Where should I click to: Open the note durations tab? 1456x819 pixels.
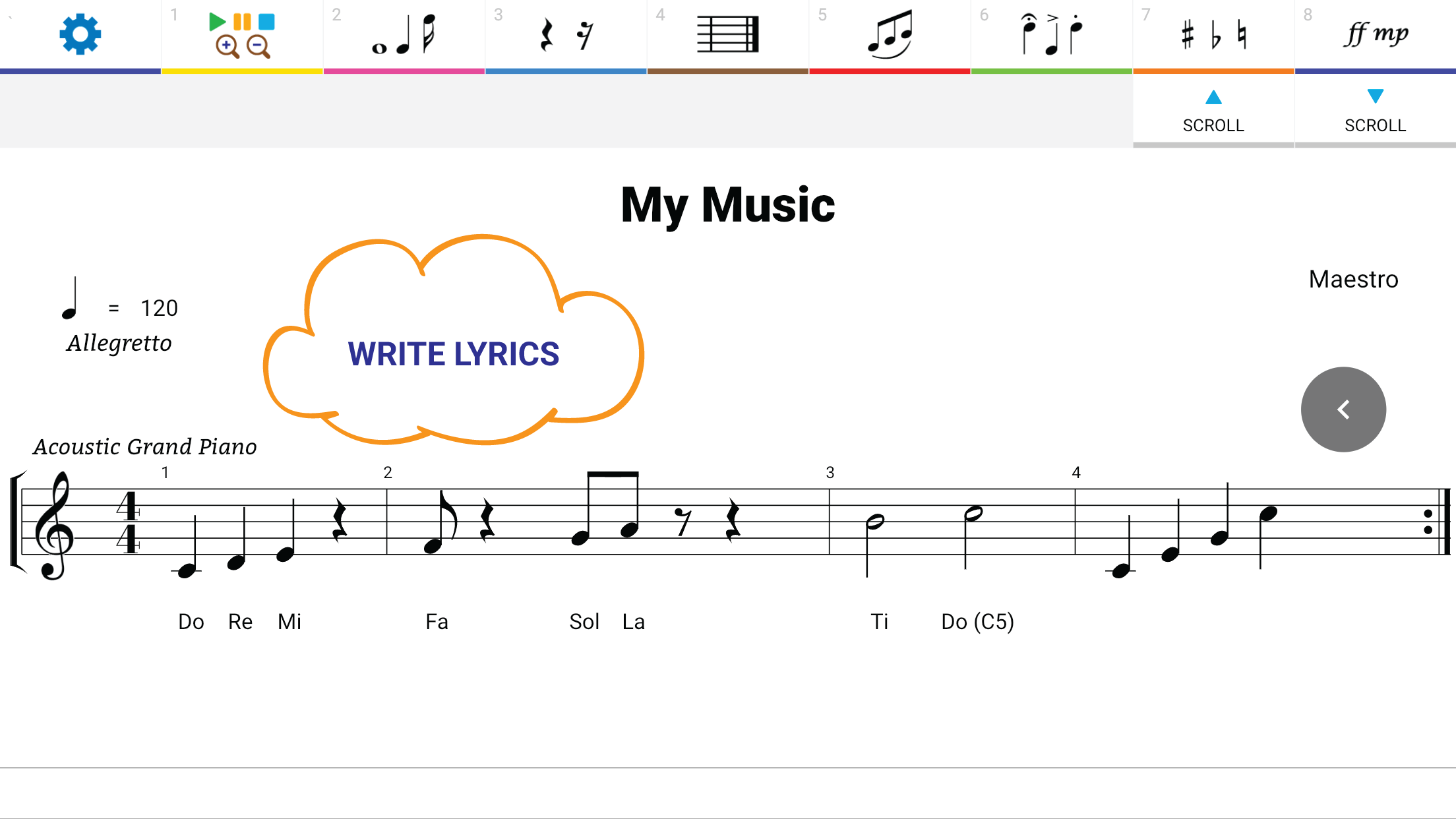404,34
